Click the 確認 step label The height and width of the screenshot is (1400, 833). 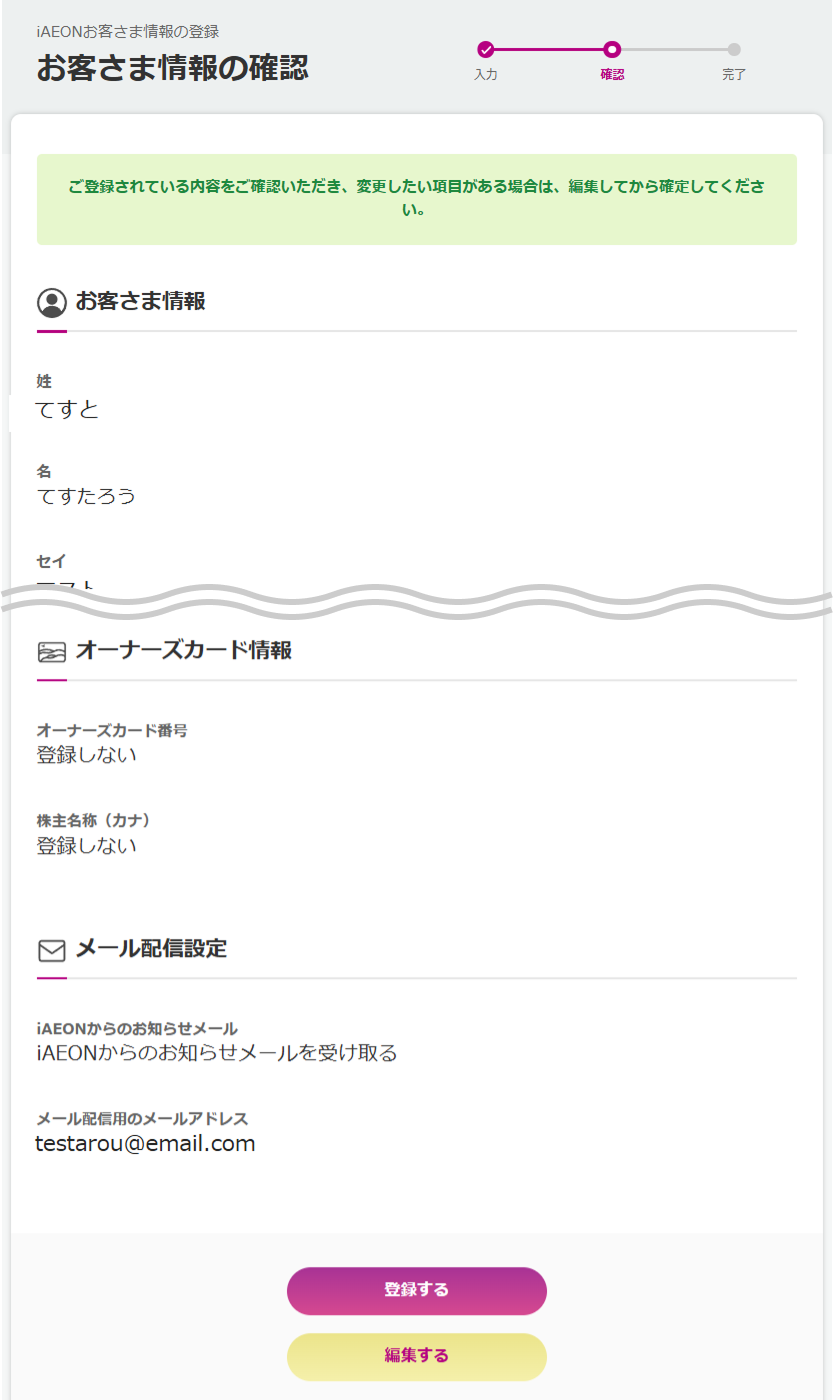click(612, 75)
